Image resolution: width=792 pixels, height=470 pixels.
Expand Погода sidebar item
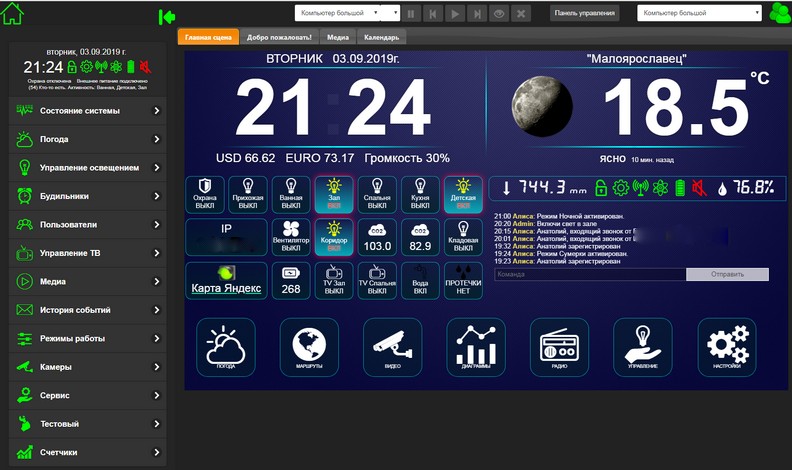tap(87, 139)
